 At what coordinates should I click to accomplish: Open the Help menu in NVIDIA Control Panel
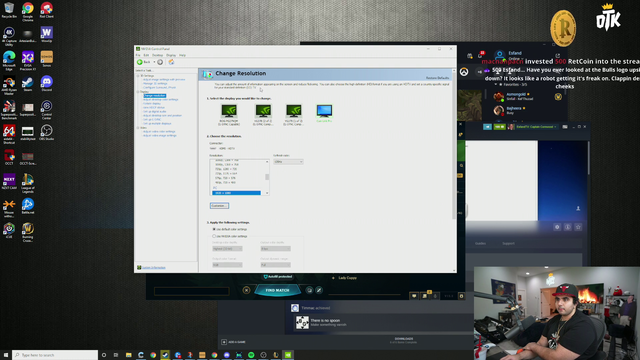coord(182,55)
